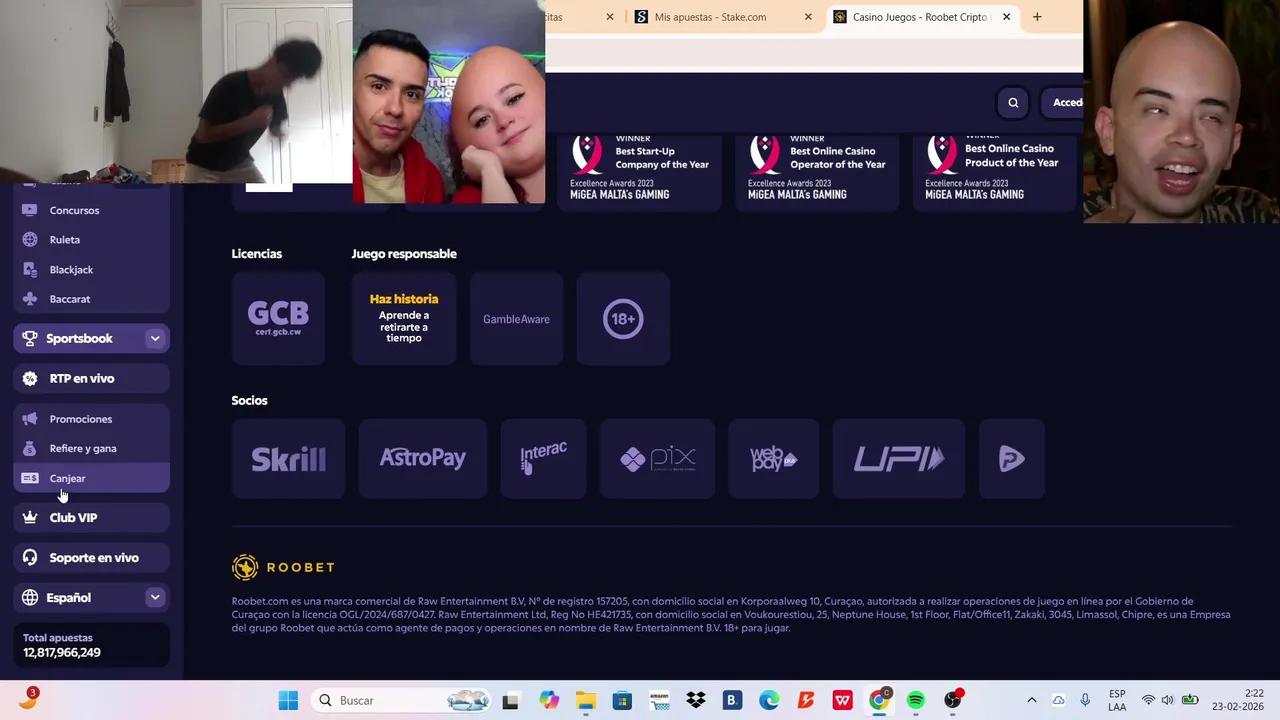Image resolution: width=1280 pixels, height=720 pixels.
Task: Launch Copilot from the taskbar
Action: coord(548,701)
